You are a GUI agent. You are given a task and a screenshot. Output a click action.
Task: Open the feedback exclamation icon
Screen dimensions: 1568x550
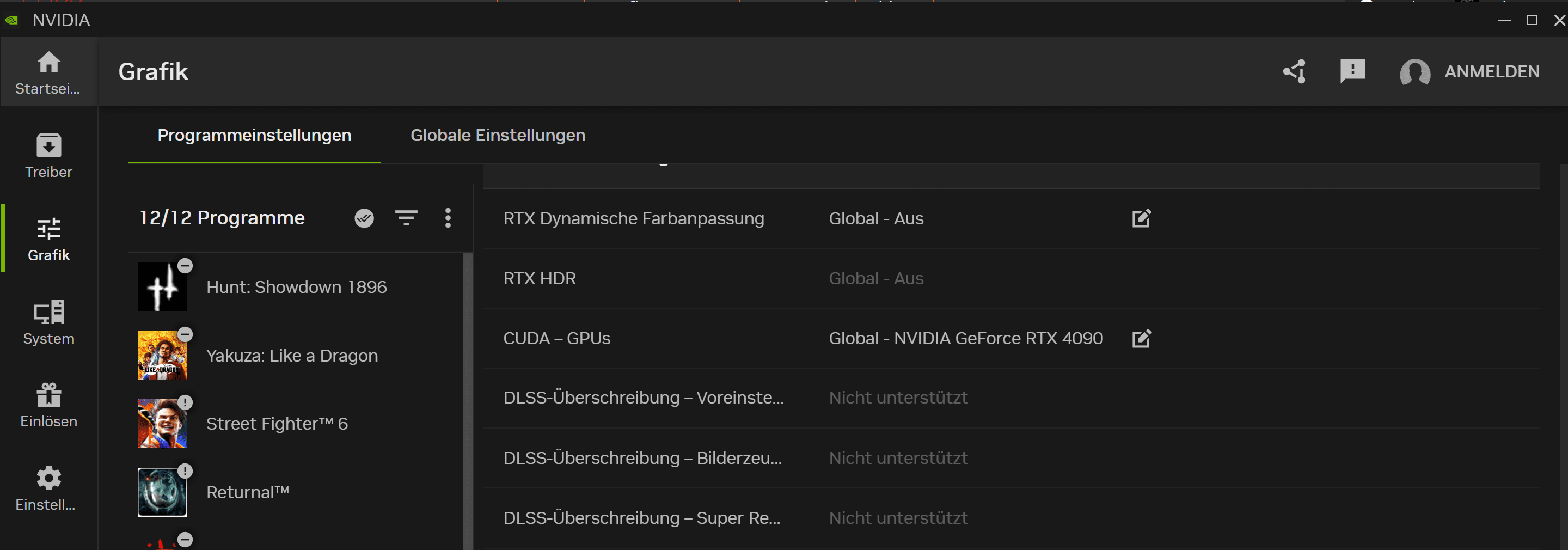1352,71
